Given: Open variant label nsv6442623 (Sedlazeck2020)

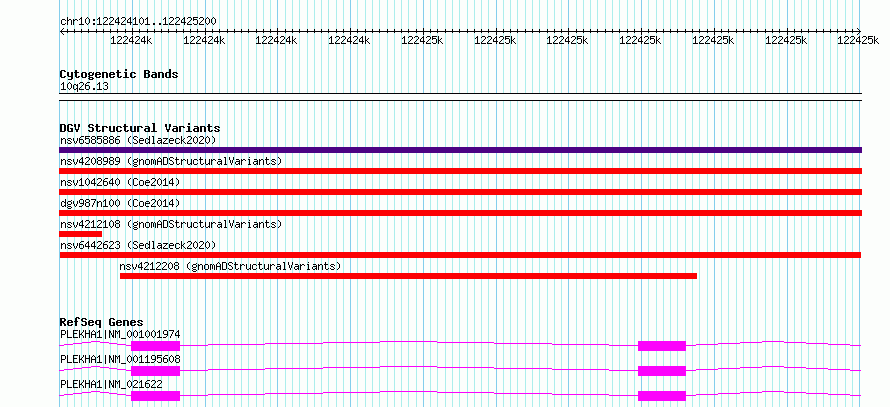Looking at the screenshot, I should point(138,245).
